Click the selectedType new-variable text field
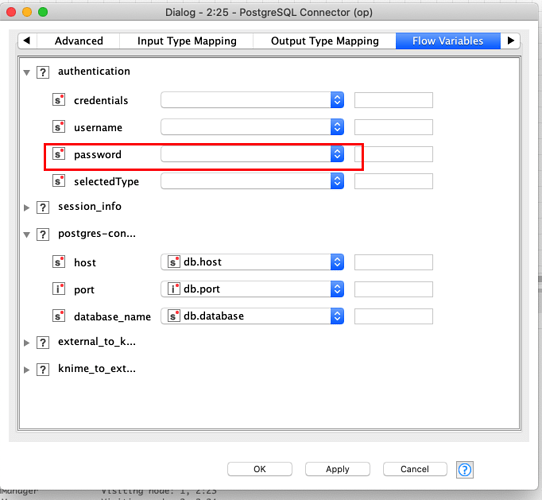The image size is (542, 500). [x=393, y=181]
